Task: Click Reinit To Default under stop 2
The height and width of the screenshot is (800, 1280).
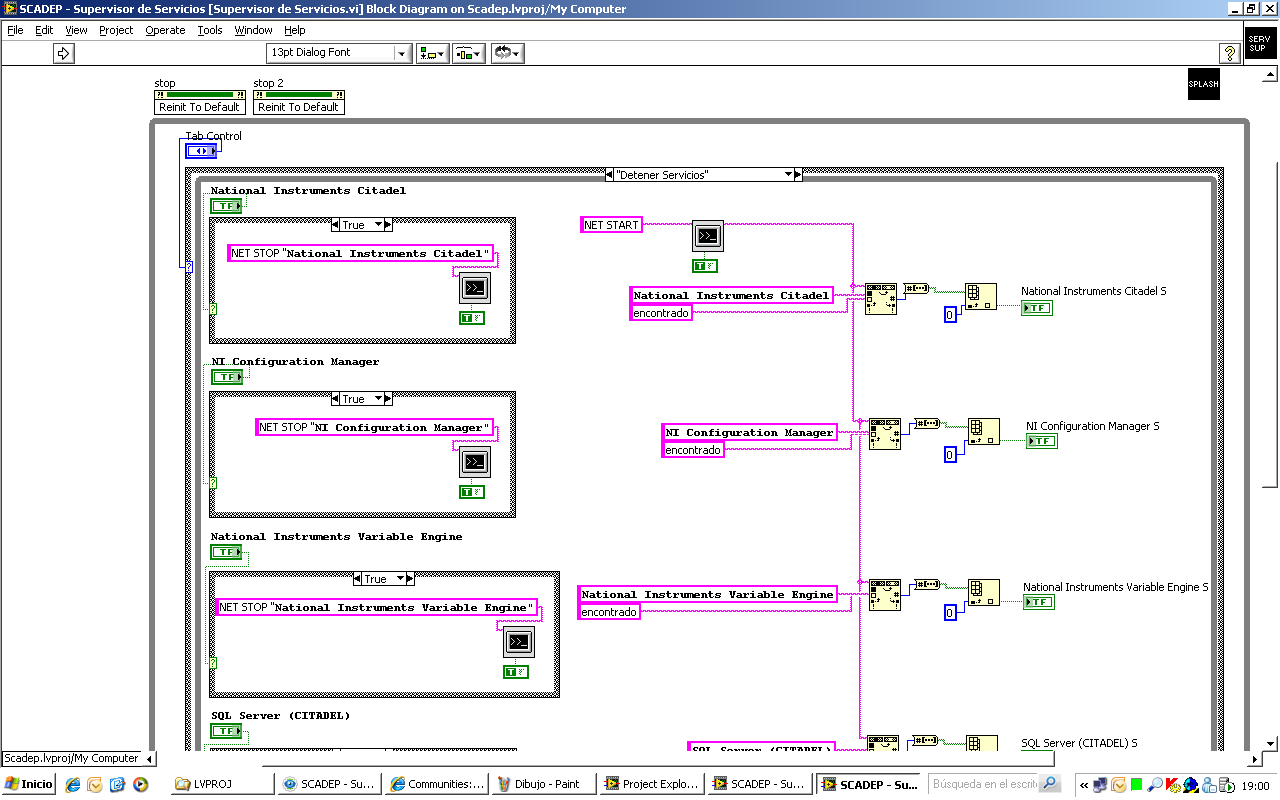Action: [298, 107]
